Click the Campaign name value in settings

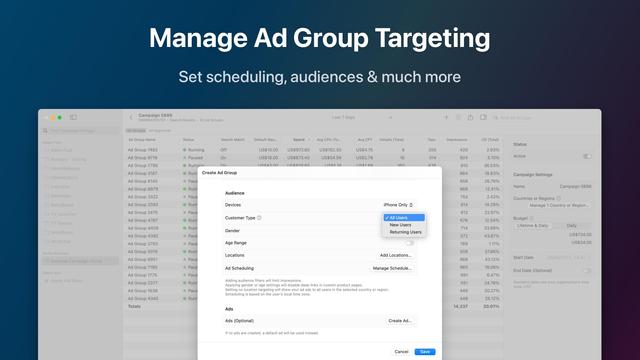[x=575, y=187]
